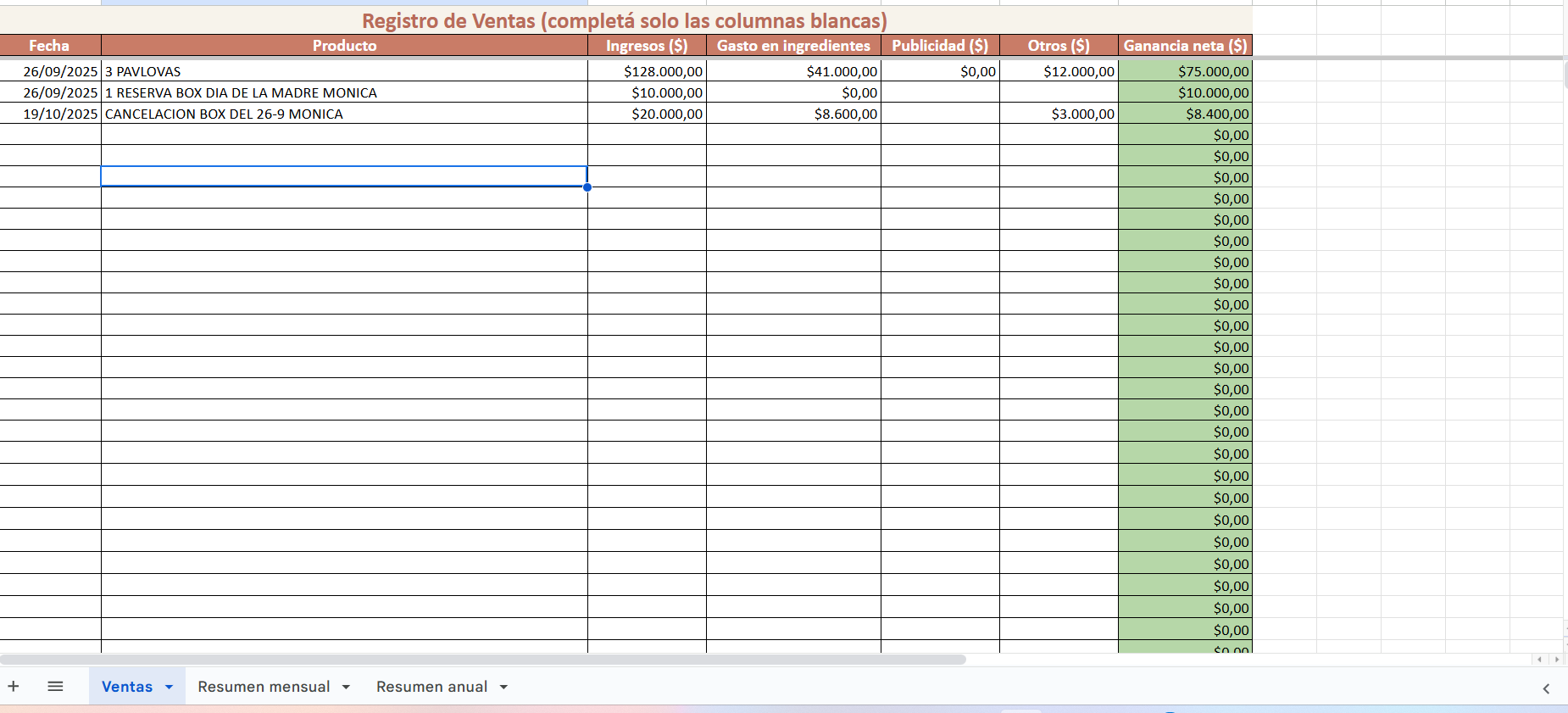Select the Ganancia neta $75.000,00 cell
Image resolution: width=1568 pixels, height=713 pixels.
1185,71
